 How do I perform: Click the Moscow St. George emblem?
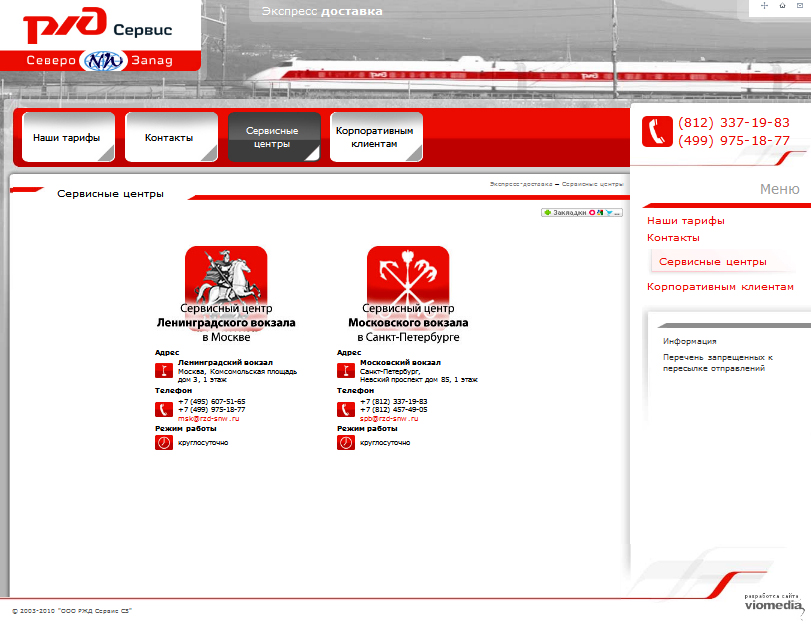coord(226,276)
